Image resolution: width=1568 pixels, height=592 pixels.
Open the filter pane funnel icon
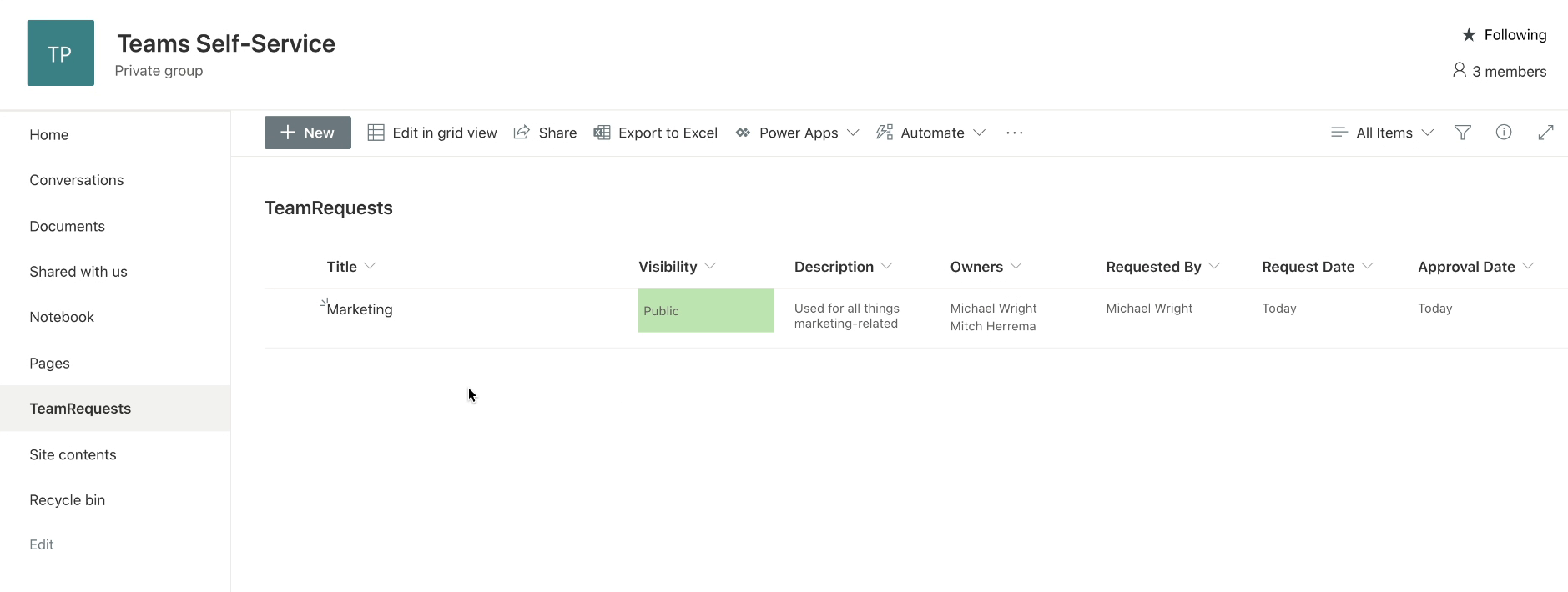pos(1462,133)
